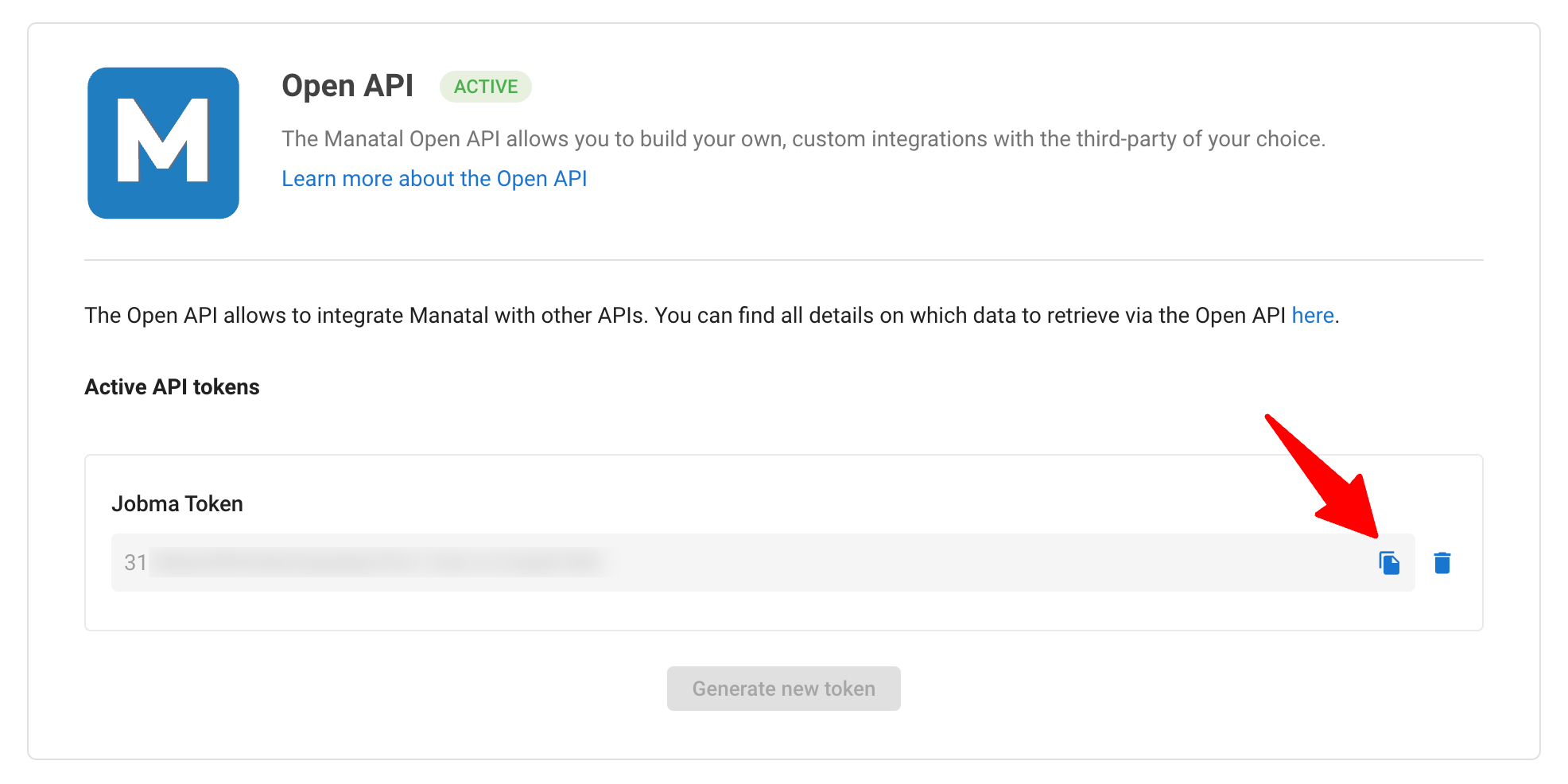Screen dimensions: 1568x784
Task: Copy the Jobma Token to clipboard
Action: click(x=1389, y=563)
